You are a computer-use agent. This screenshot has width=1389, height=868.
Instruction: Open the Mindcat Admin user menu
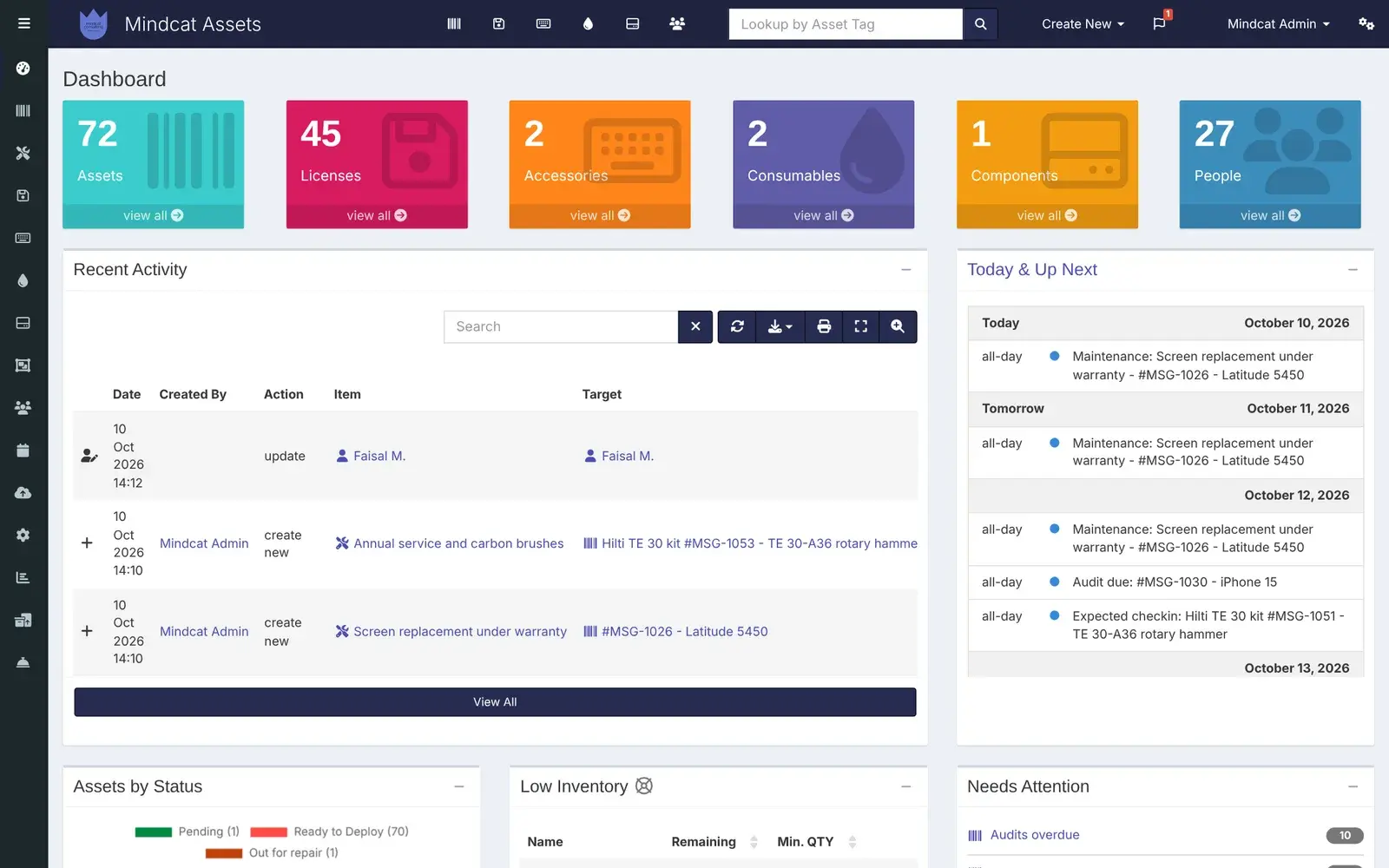pyautogui.click(x=1278, y=24)
